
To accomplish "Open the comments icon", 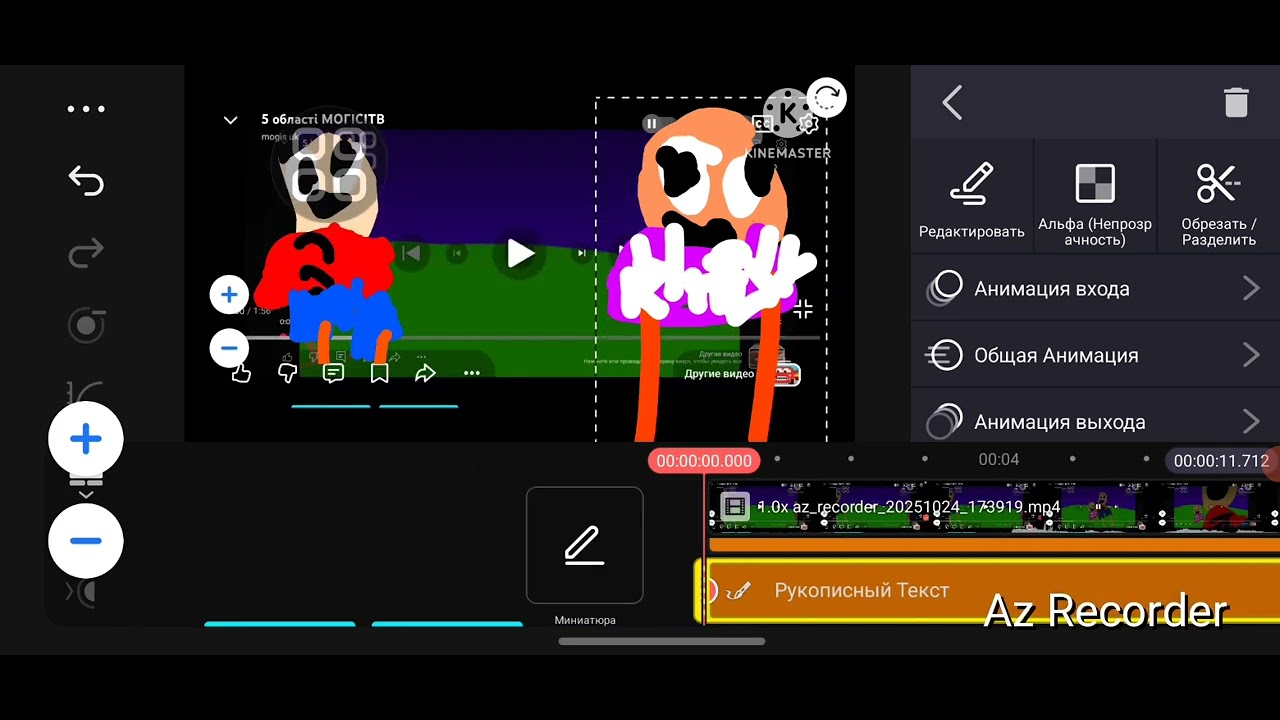I will pyautogui.click(x=333, y=373).
